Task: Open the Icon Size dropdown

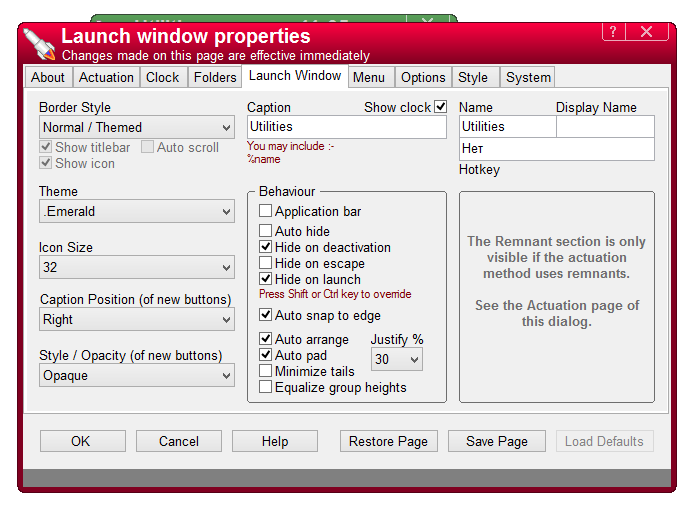Action: point(137,267)
